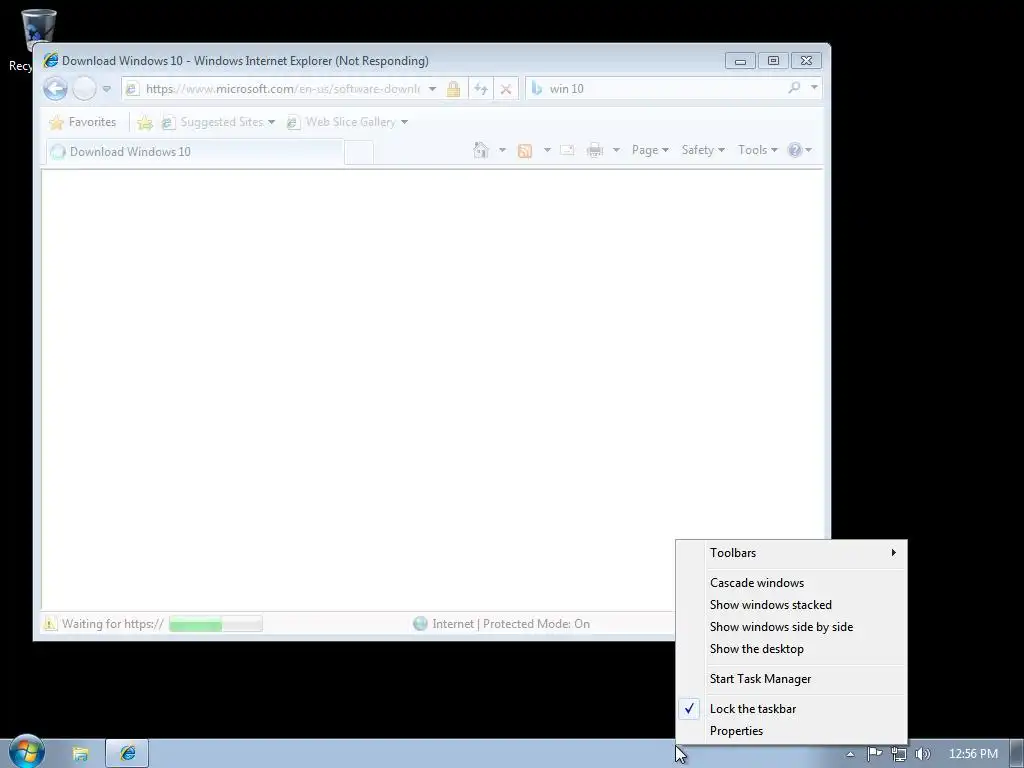Expand the Home button dropdown arrow
The image size is (1024, 768).
pyautogui.click(x=502, y=150)
